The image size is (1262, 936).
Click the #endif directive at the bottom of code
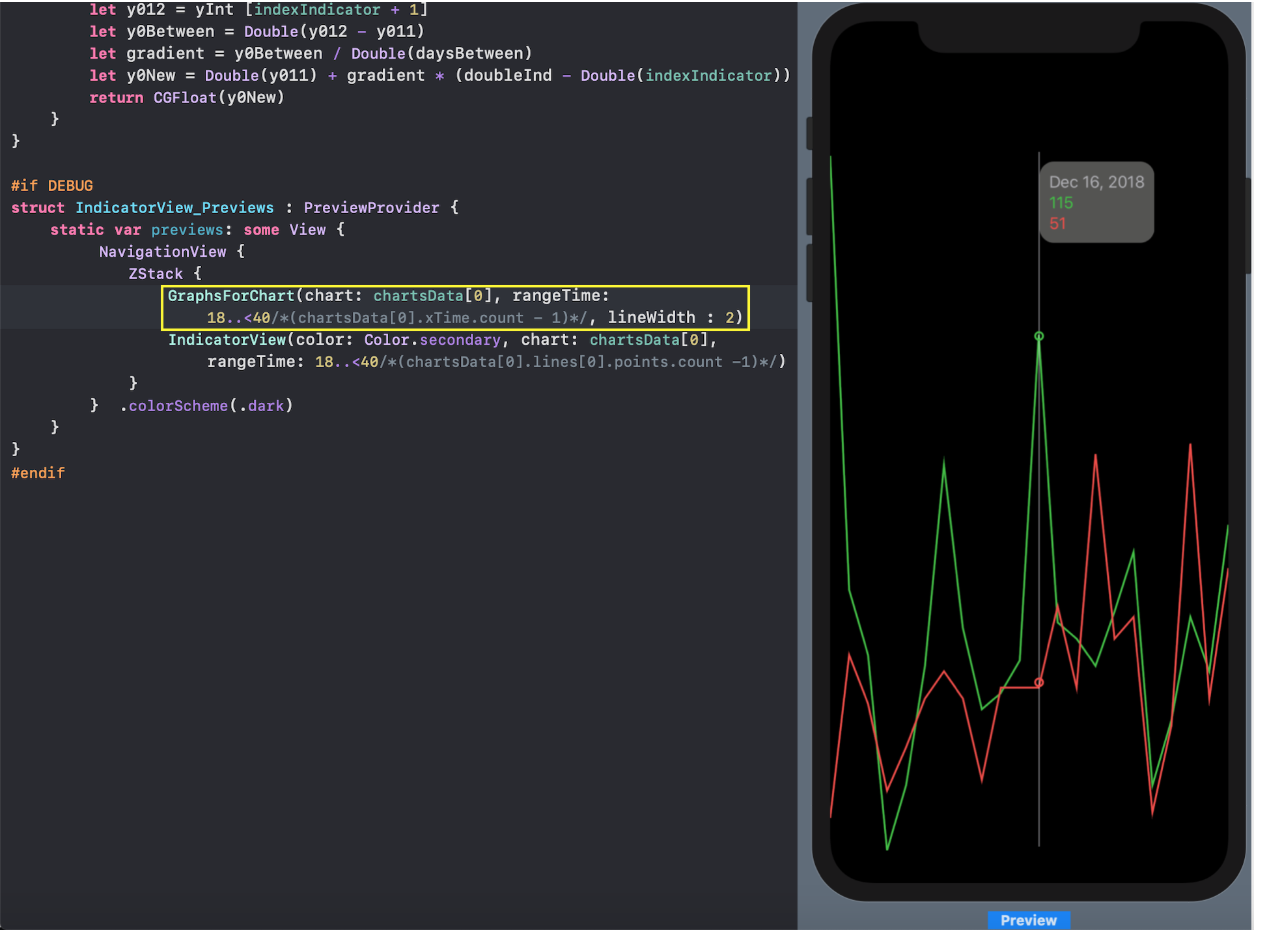click(x=38, y=472)
